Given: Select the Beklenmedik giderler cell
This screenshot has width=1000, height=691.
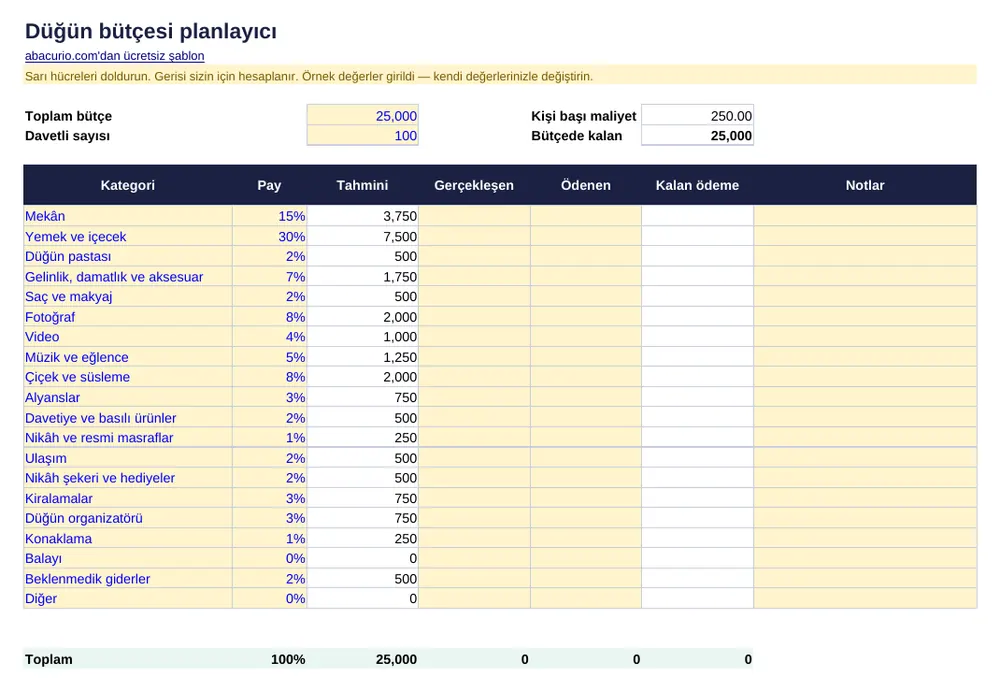Looking at the screenshot, I should point(128,578).
